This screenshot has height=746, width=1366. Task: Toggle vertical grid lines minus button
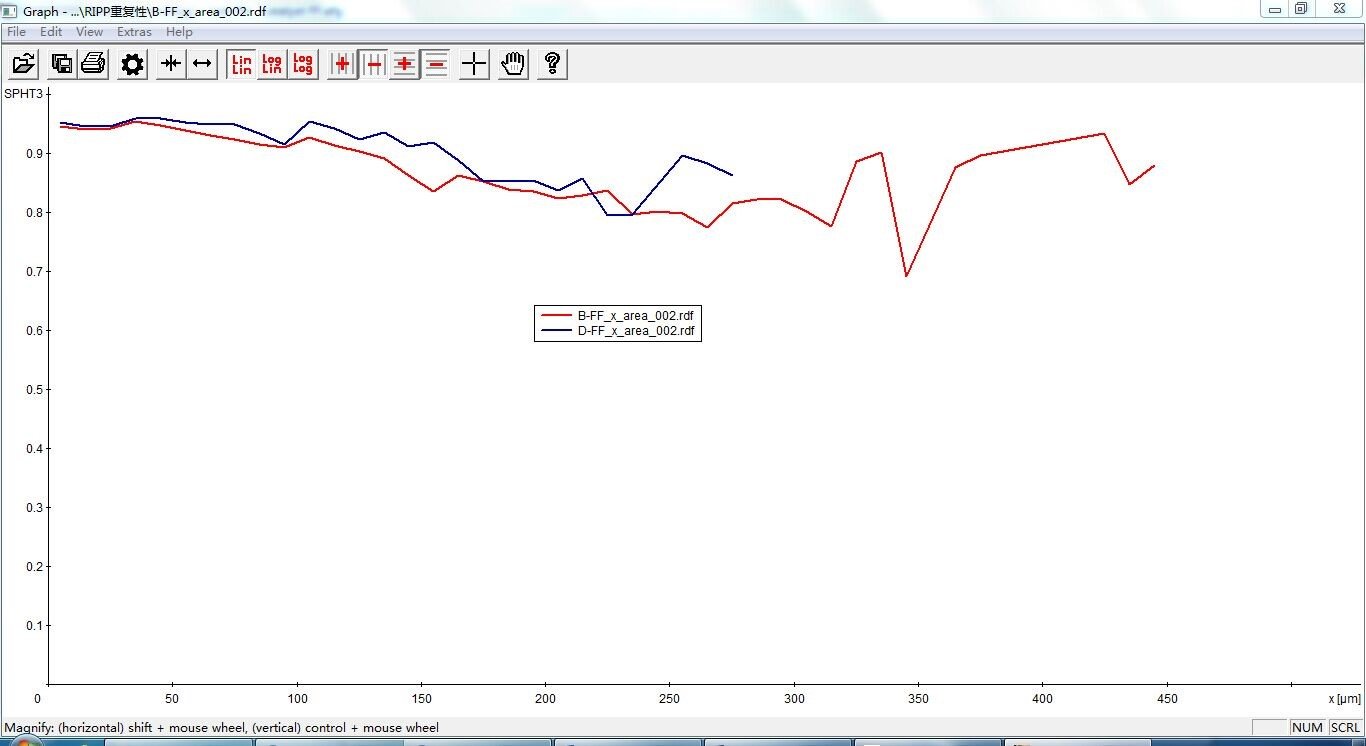(374, 65)
